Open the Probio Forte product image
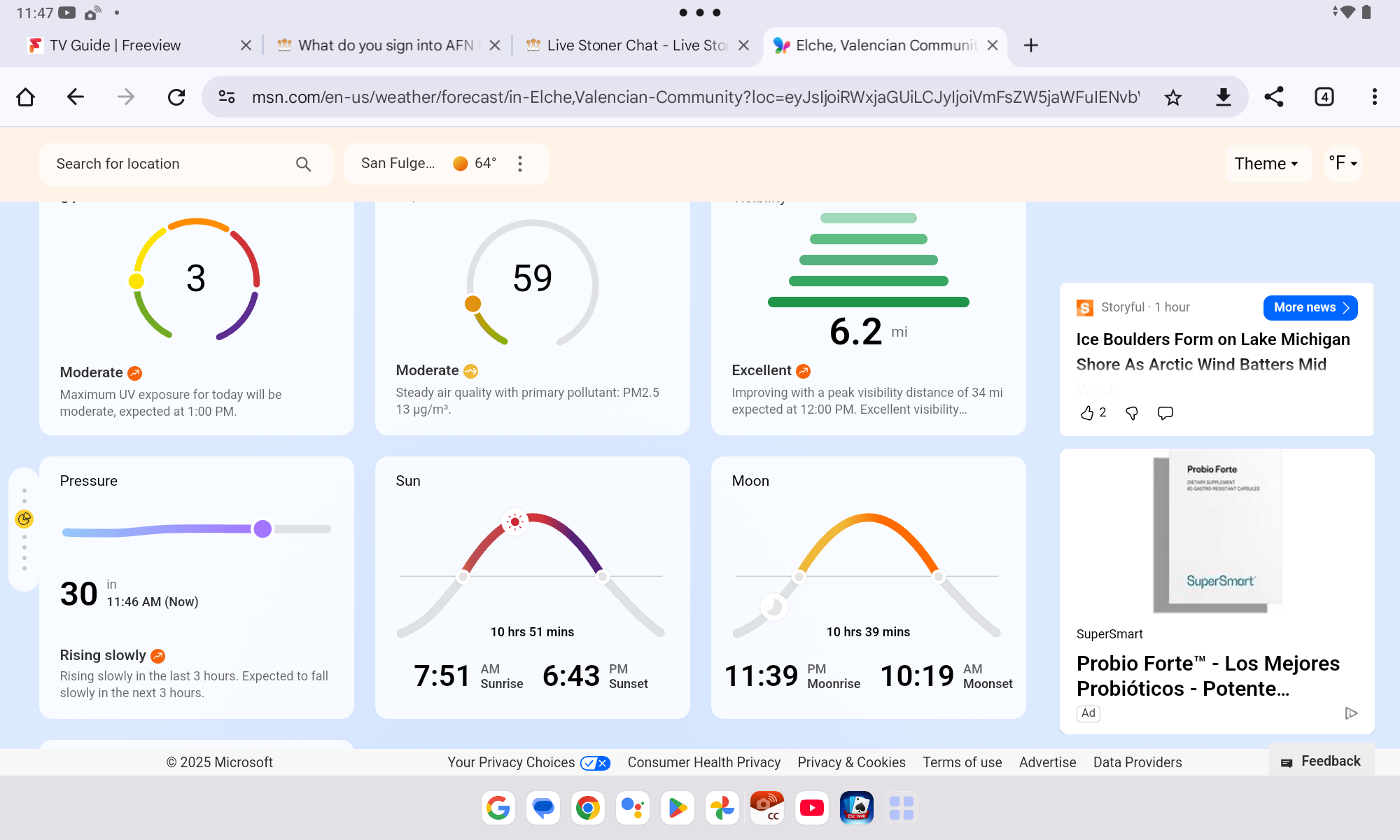1400x840 pixels. pyautogui.click(x=1217, y=532)
